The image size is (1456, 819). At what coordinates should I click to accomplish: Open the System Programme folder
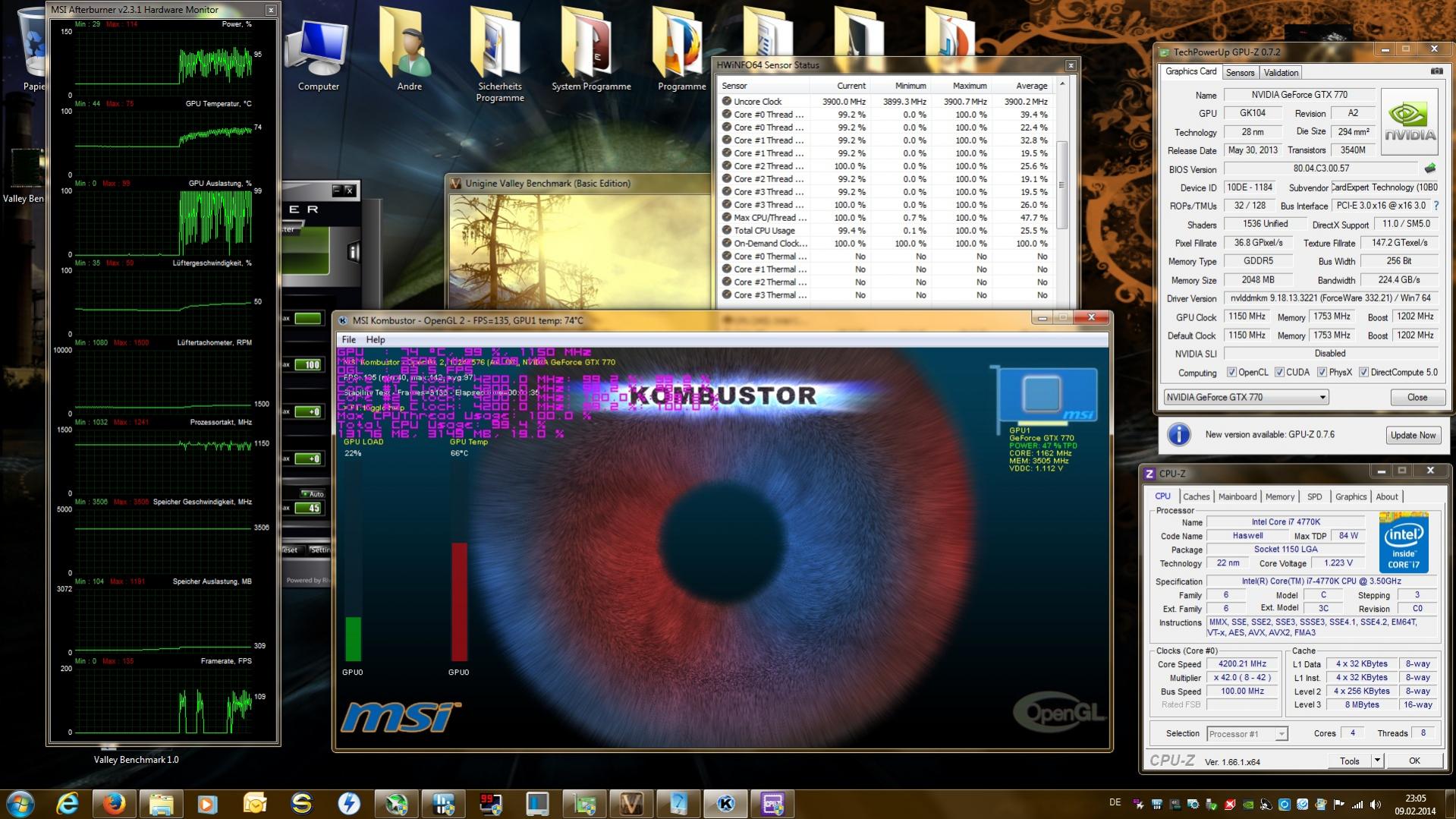click(x=591, y=51)
